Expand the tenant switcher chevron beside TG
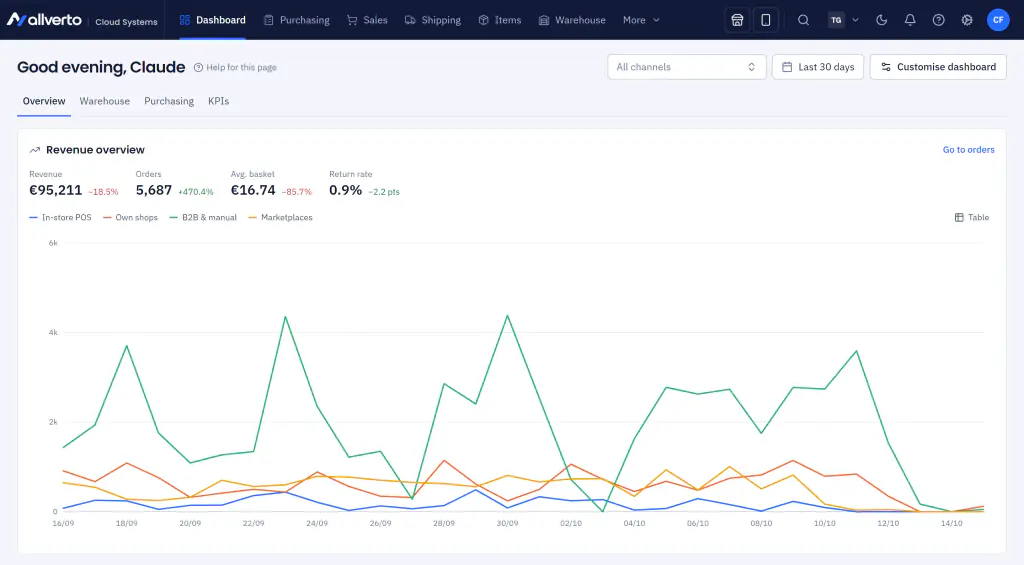 (856, 20)
